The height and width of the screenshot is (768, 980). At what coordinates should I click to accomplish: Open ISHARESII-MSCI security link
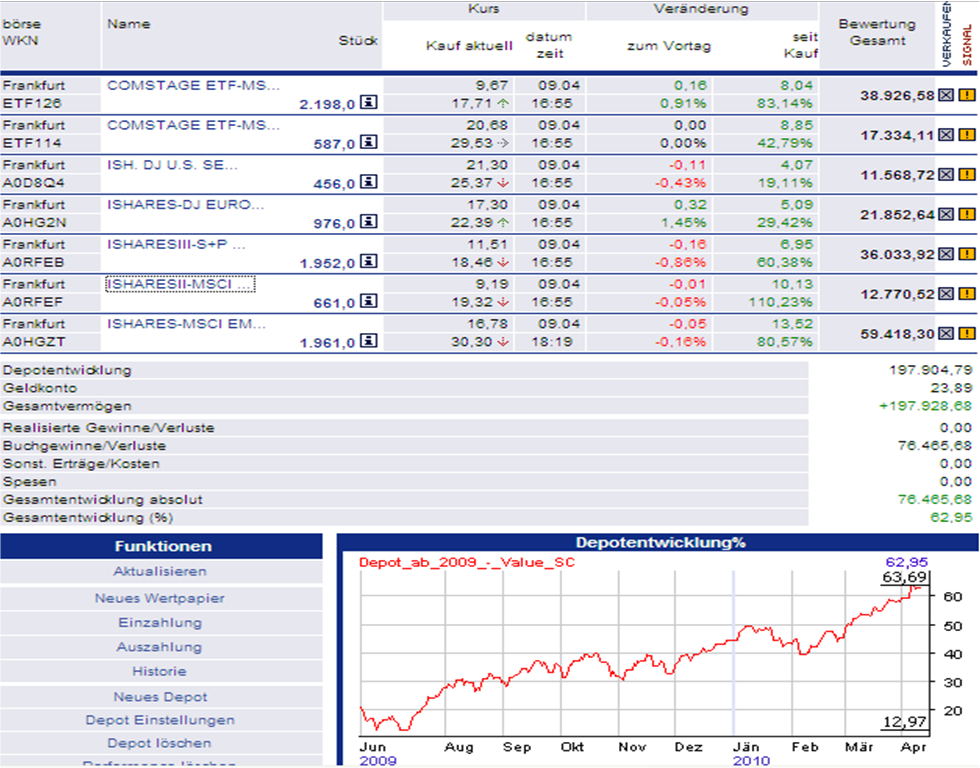pos(180,284)
